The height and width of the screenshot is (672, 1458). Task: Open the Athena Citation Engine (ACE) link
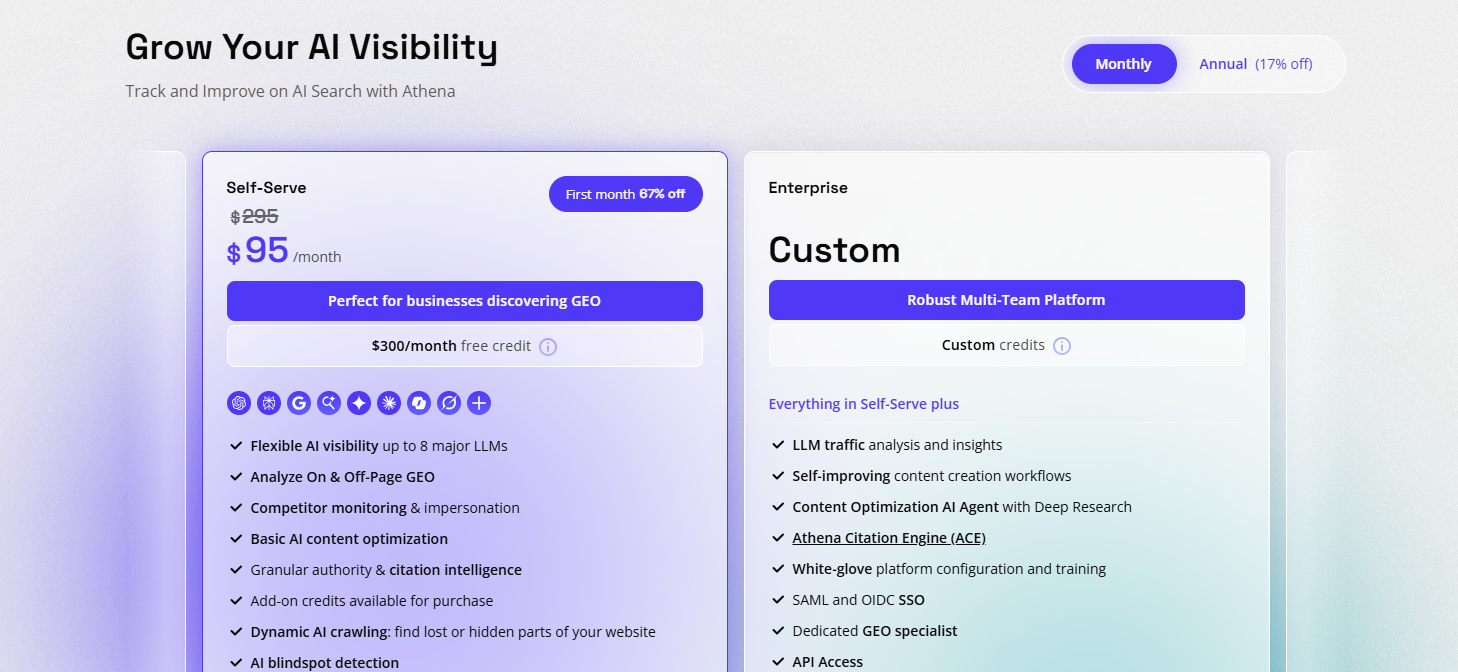click(888, 537)
